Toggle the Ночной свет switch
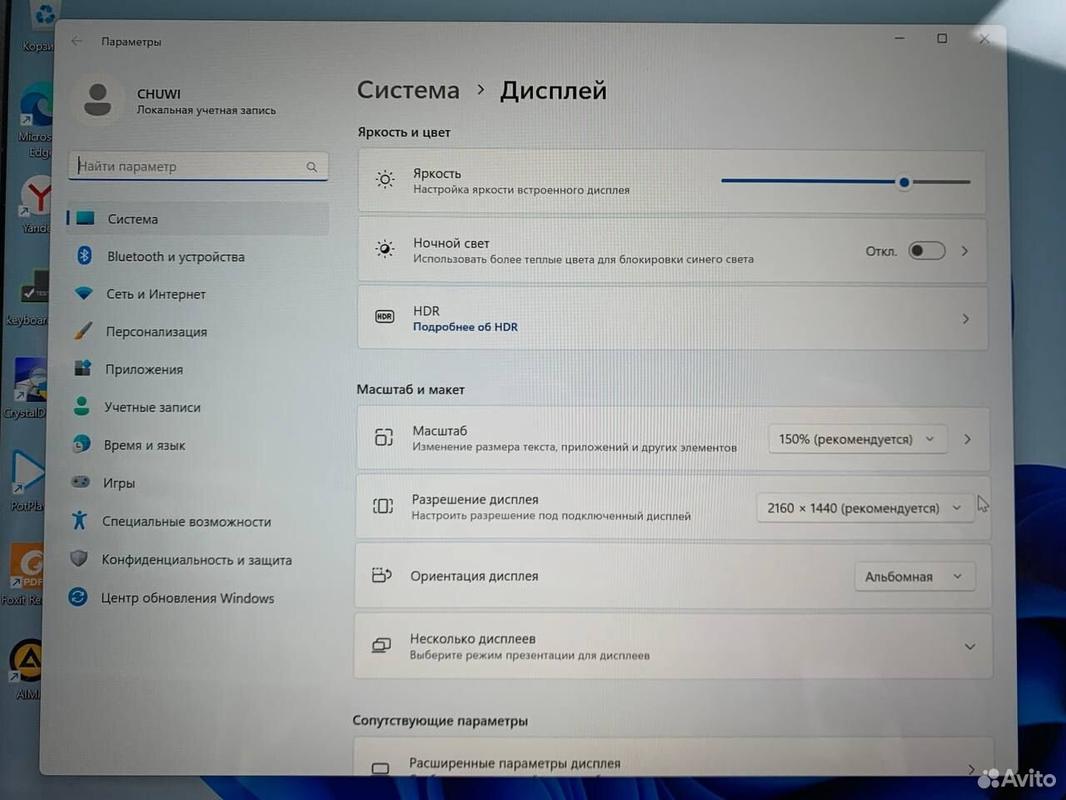Screen dimensions: 1066x800 (927, 251)
